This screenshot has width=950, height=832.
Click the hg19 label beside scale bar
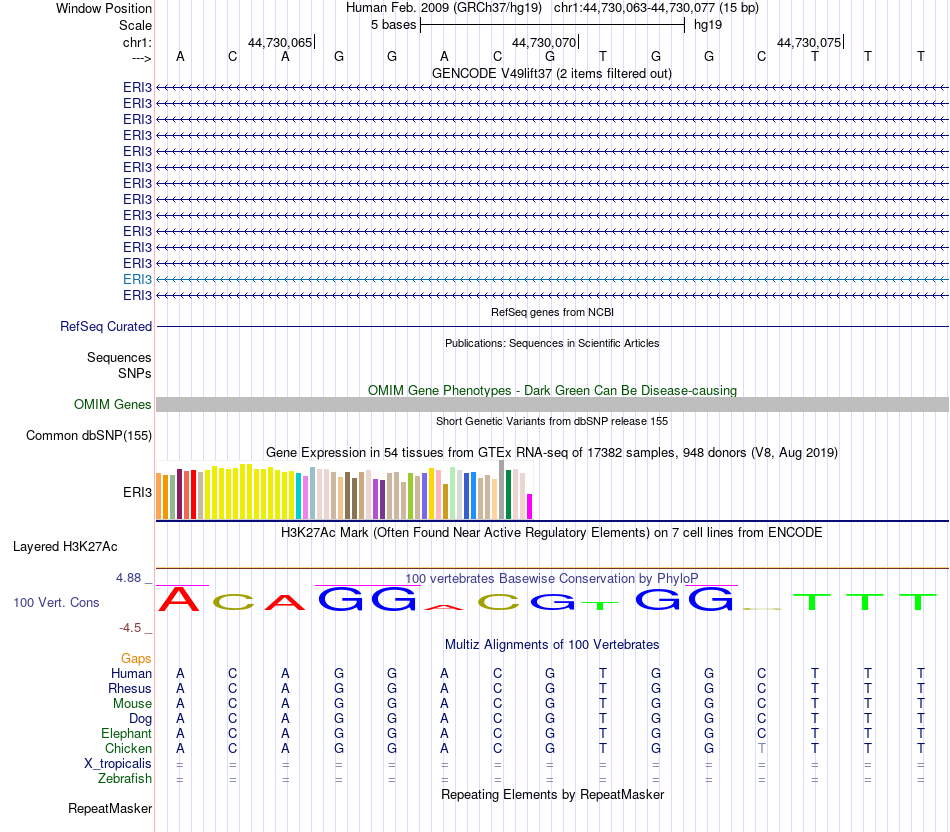(708, 25)
